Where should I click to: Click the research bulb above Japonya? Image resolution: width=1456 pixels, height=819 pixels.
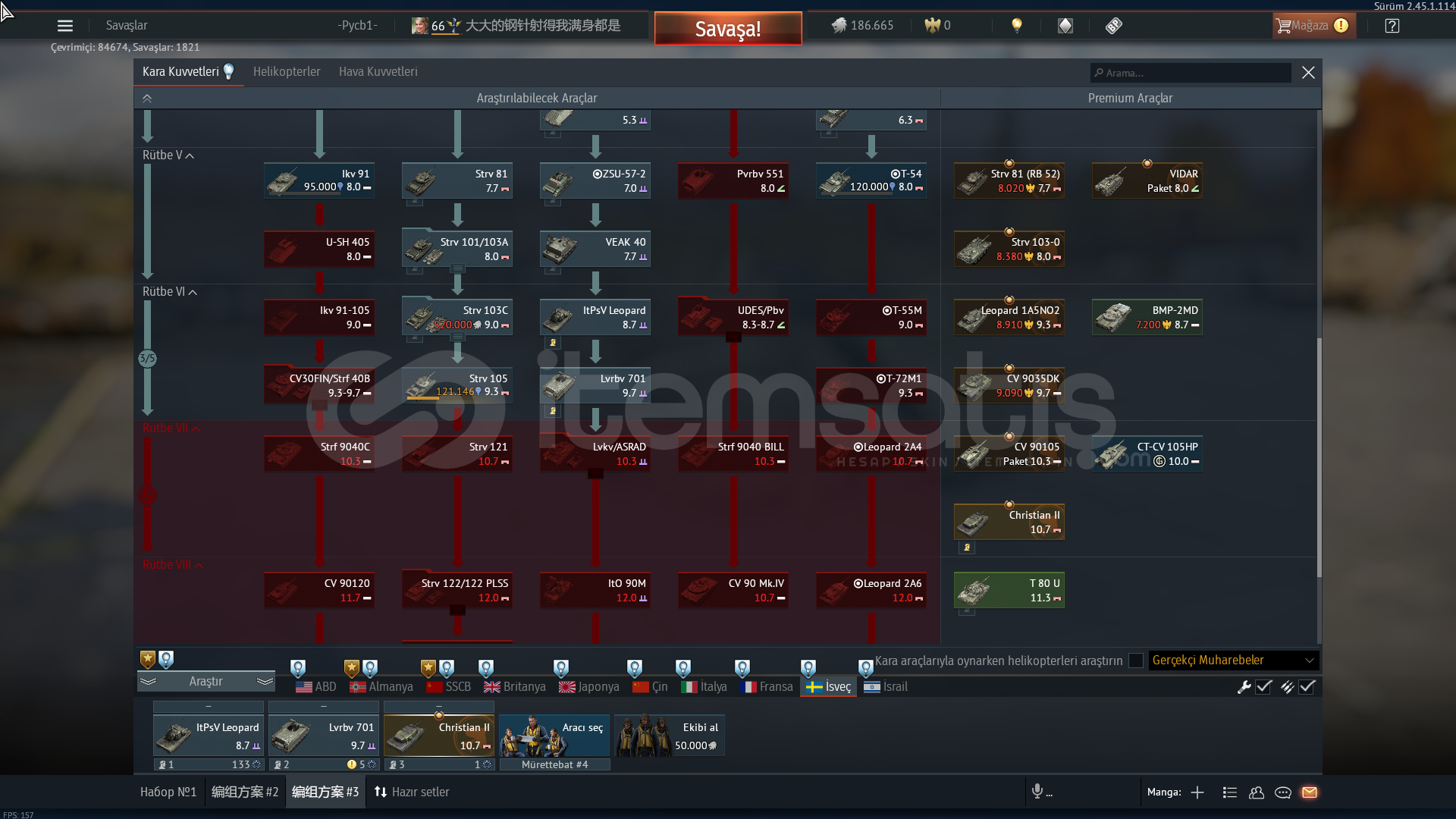(561, 668)
